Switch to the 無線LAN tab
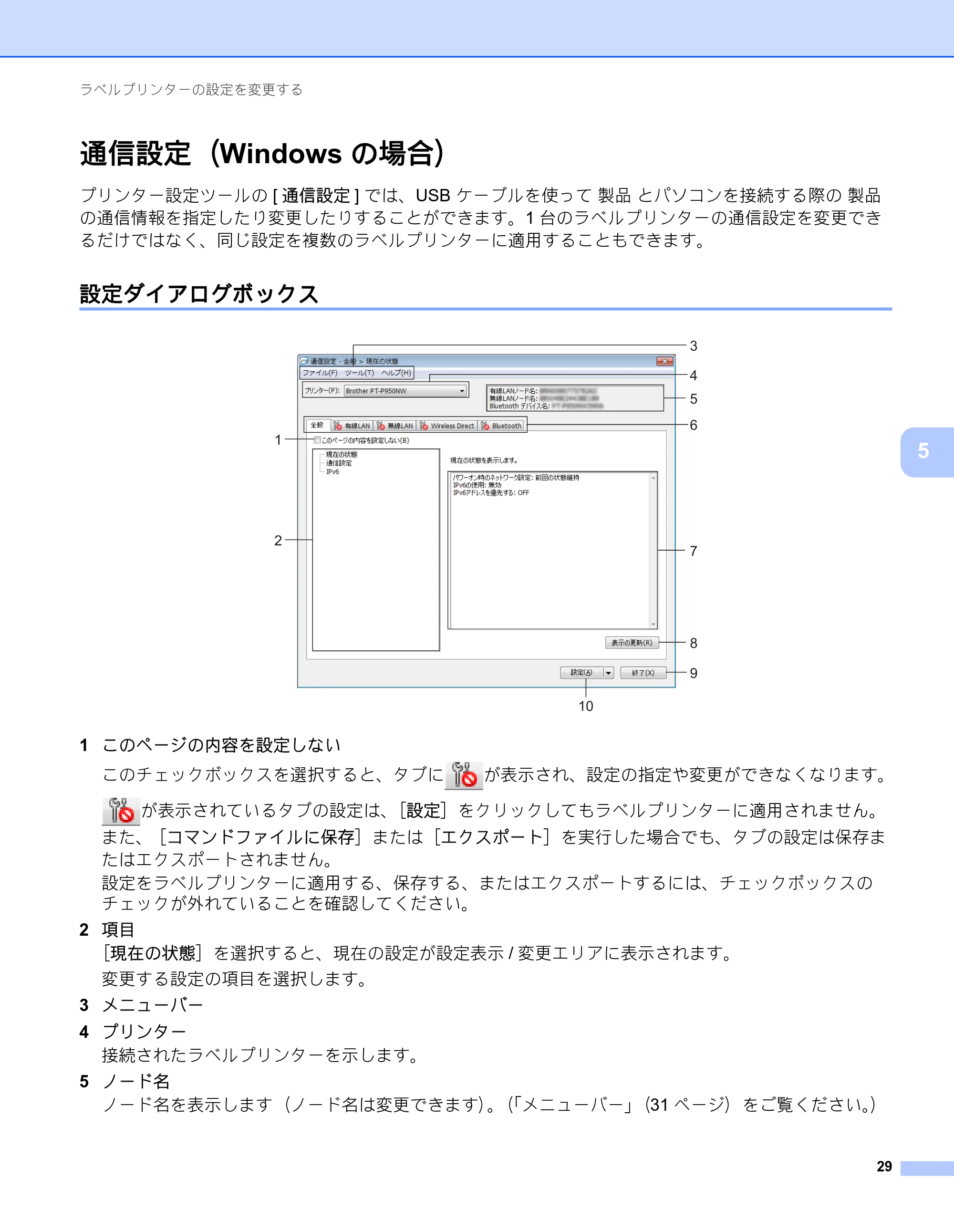The height and width of the screenshot is (1232, 954). pos(394,426)
